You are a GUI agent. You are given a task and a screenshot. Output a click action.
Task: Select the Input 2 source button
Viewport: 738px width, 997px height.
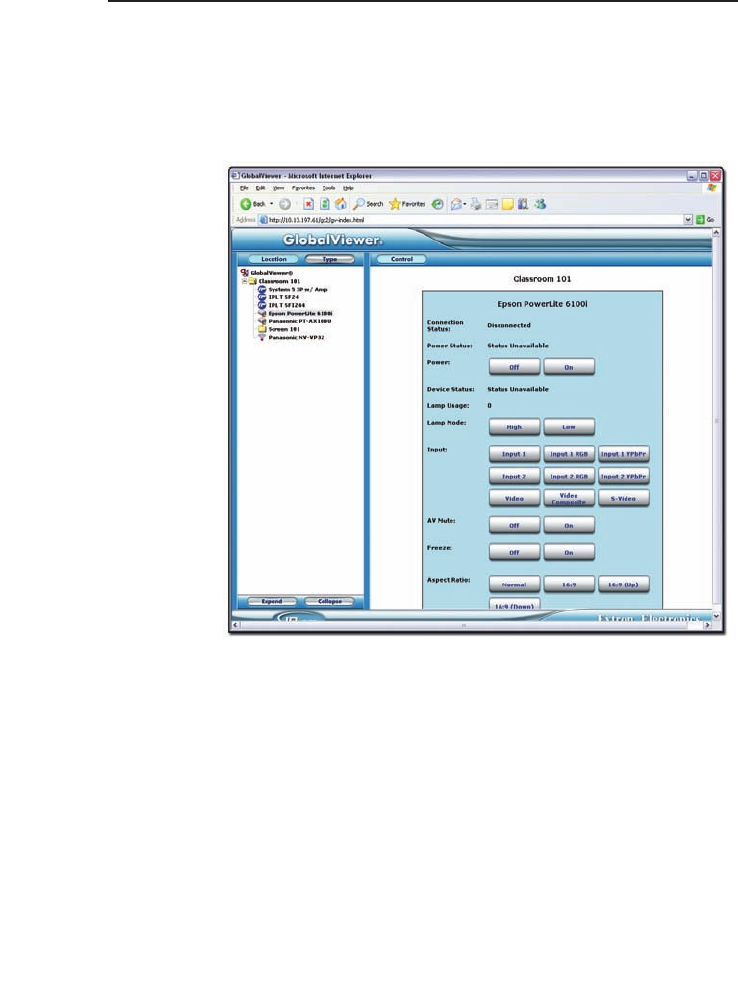(514, 476)
